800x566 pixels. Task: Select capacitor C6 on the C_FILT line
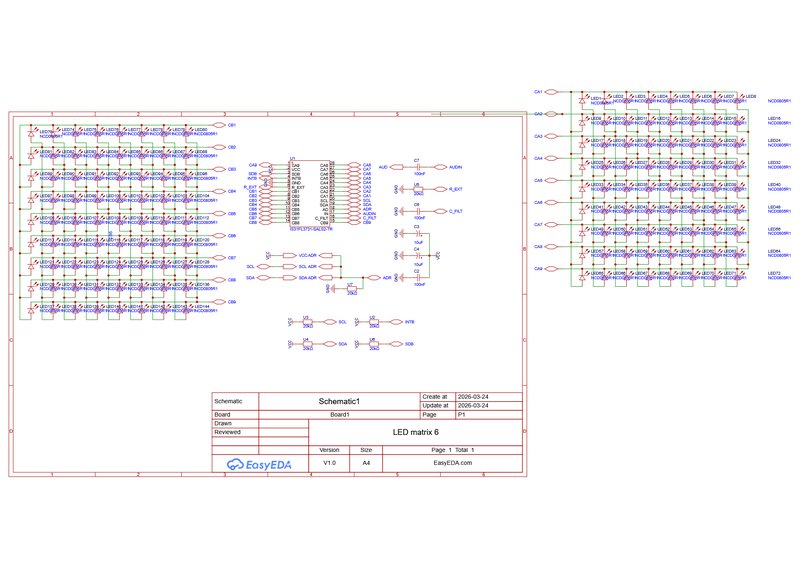[418, 211]
